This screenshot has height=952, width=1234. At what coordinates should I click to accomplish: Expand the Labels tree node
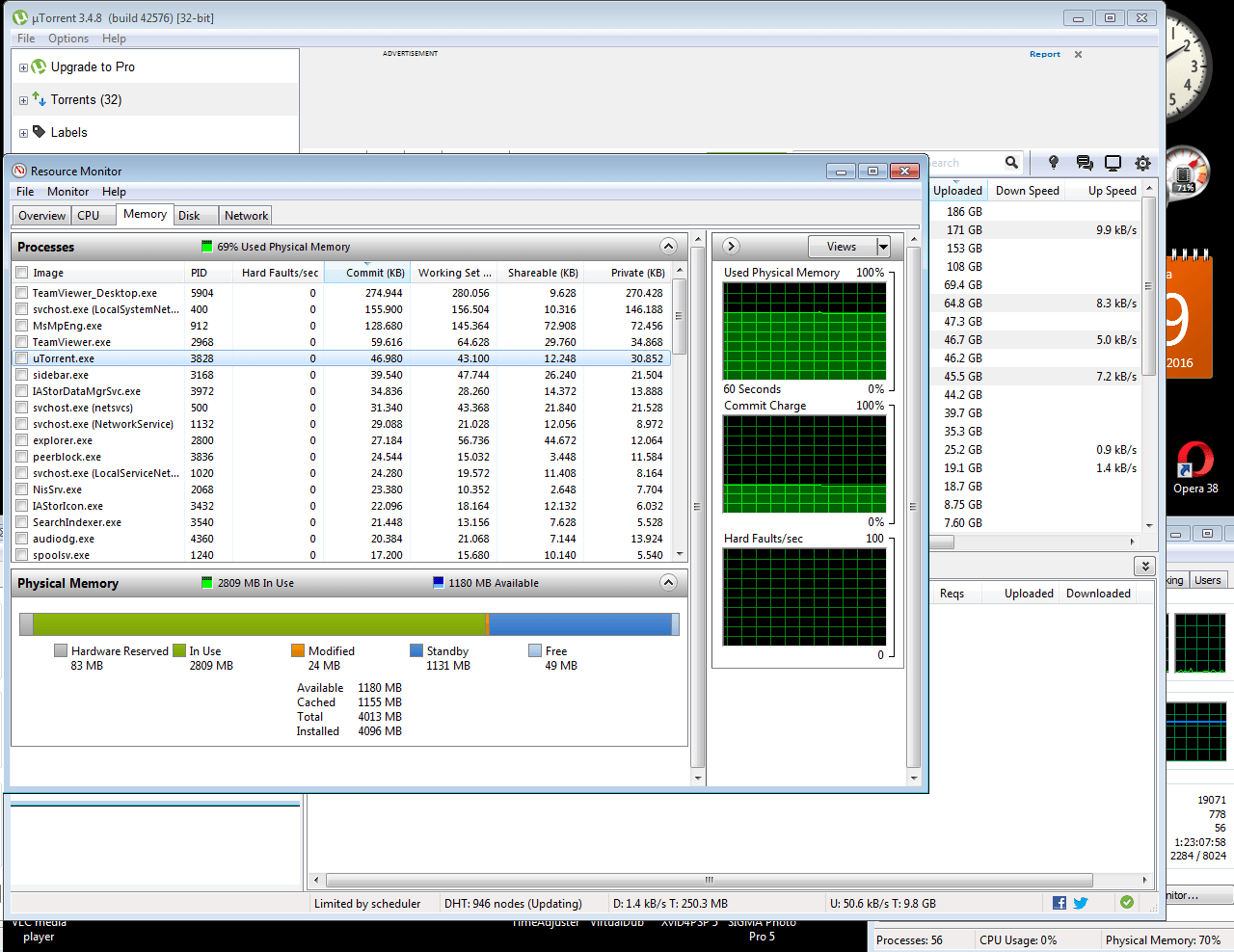click(x=23, y=133)
